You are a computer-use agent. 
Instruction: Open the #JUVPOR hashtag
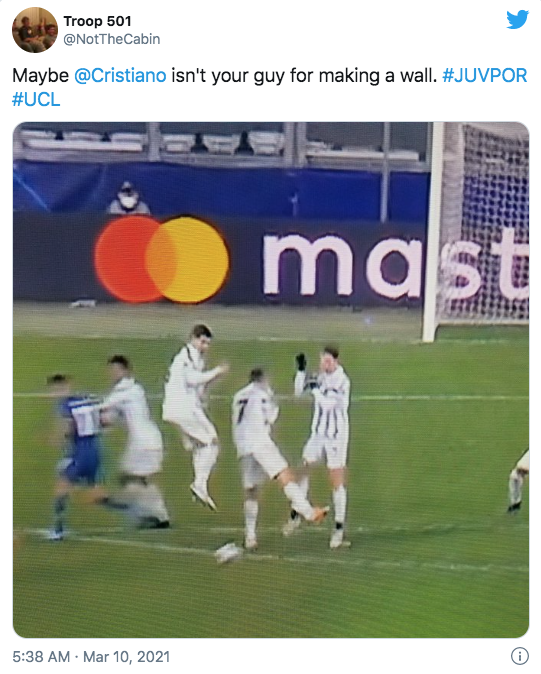click(485, 76)
